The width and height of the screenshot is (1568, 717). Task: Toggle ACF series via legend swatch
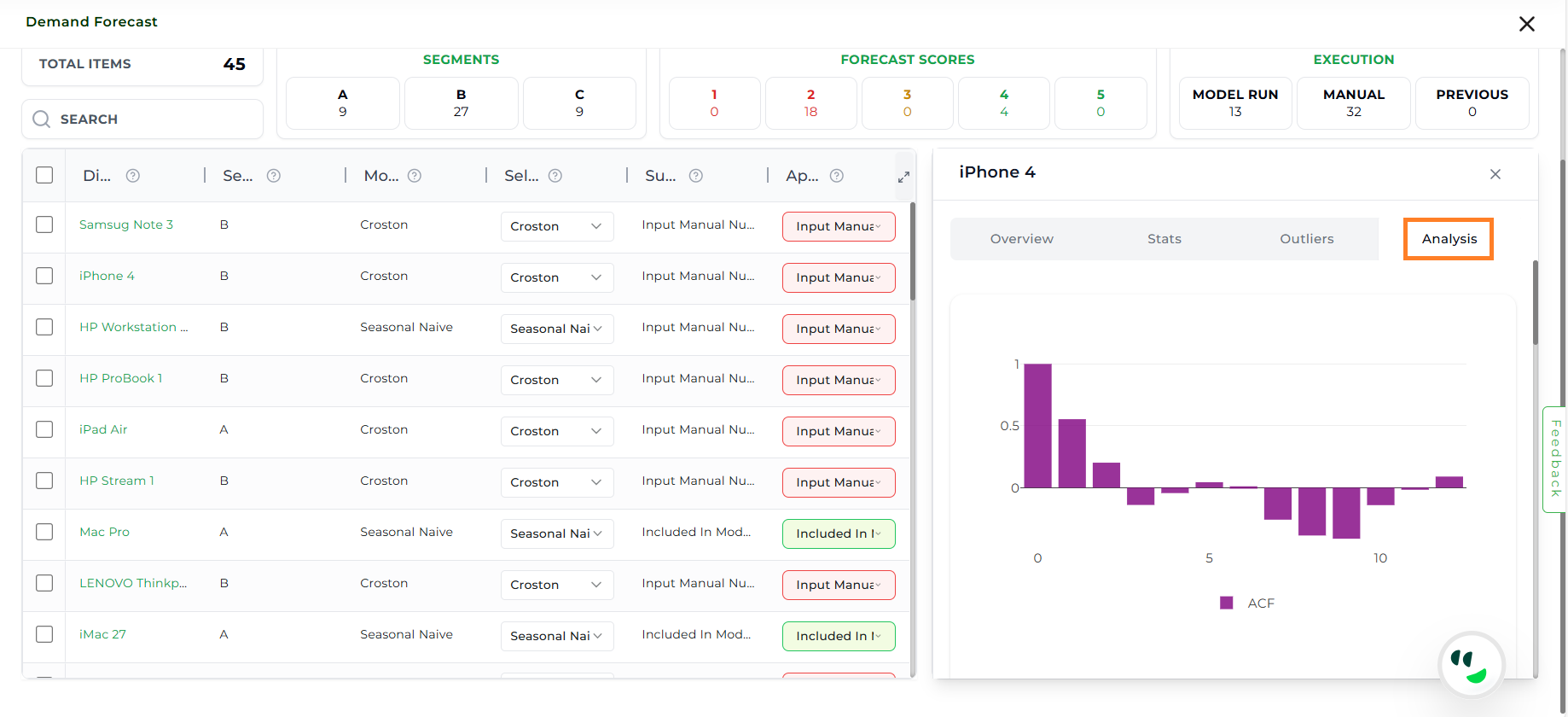tap(1227, 603)
